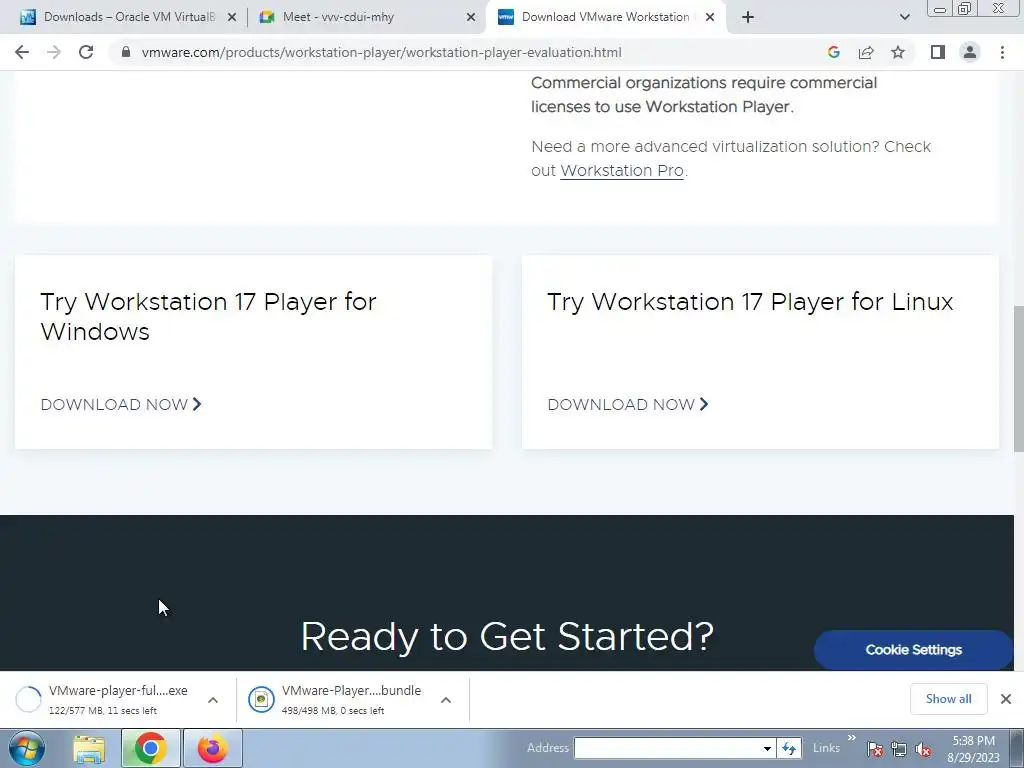Screen dimensions: 1024x768
Task: Open the browser side panel
Action: point(938,52)
